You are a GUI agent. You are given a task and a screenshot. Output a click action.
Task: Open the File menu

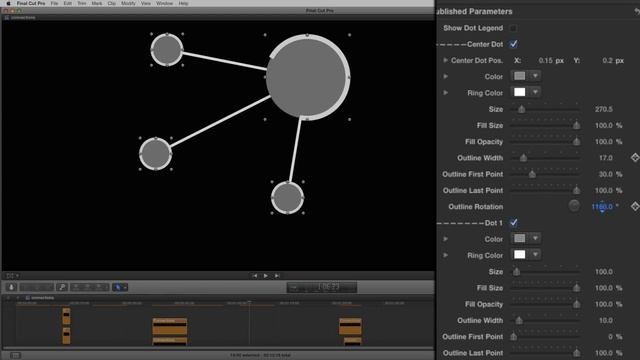tap(54, 3)
